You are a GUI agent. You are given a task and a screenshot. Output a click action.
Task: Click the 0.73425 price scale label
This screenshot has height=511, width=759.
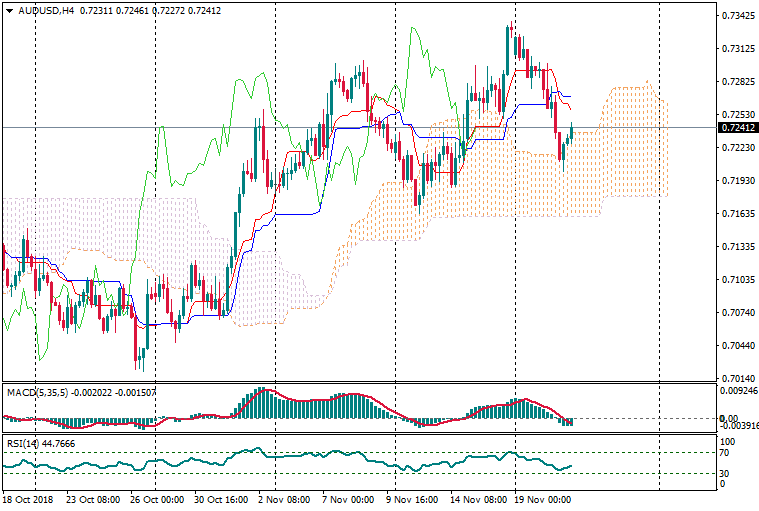click(x=736, y=17)
